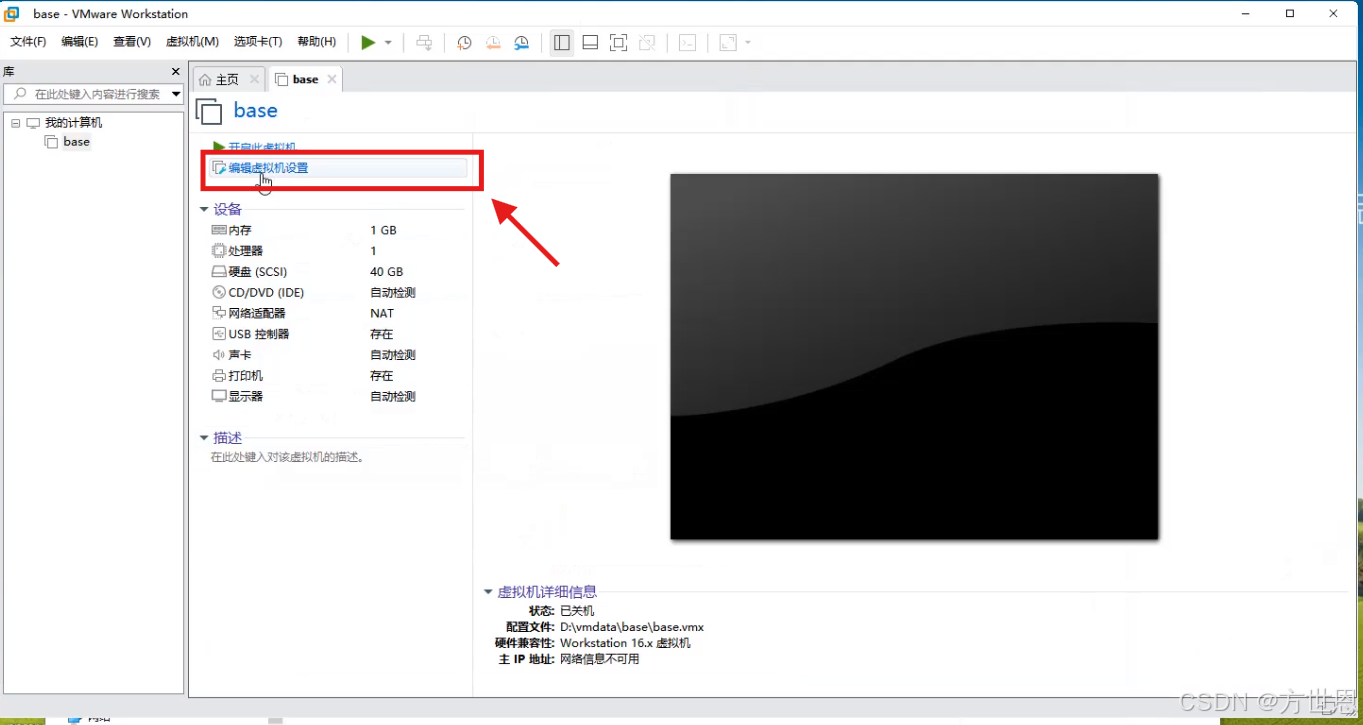
Task: Click the CD/DVD (IDE) disc icon
Action: click(219, 293)
